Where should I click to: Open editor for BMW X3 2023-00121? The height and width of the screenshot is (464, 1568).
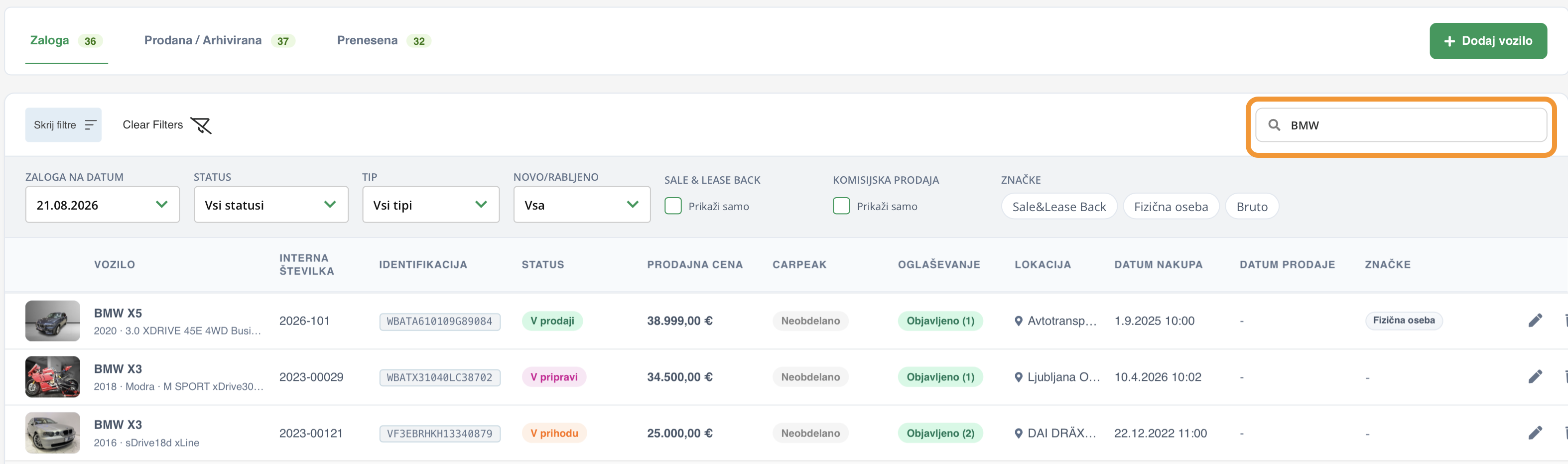1535,433
